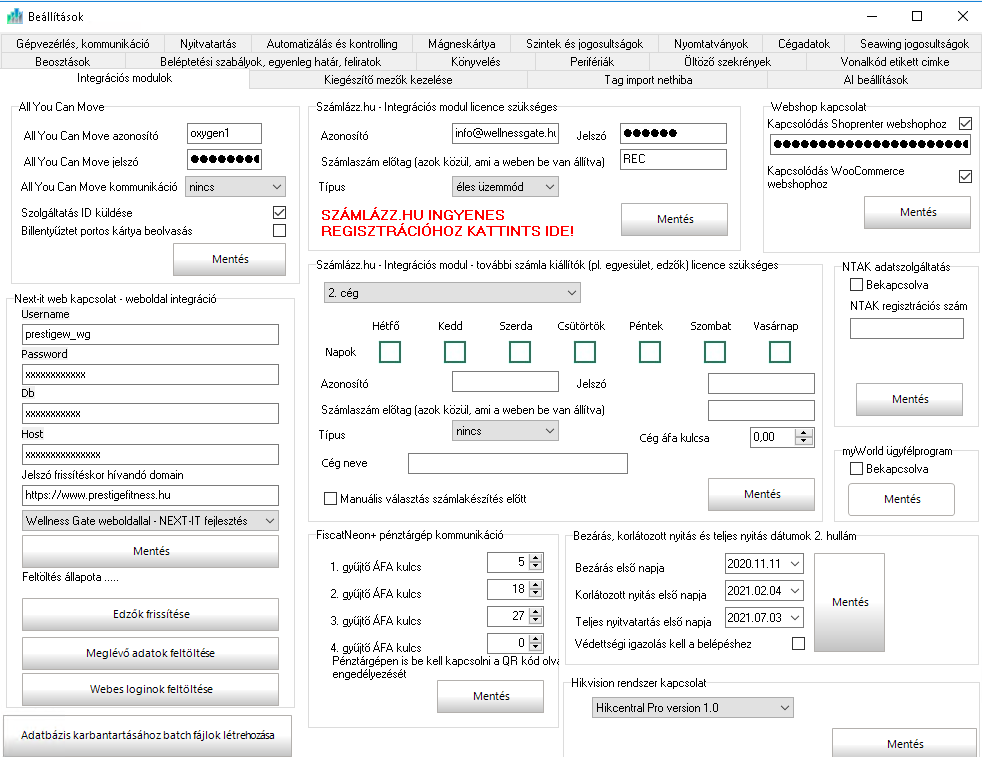Click the Beállítások app icon in title bar
Screen dimensions: 982x757
coord(14,16)
